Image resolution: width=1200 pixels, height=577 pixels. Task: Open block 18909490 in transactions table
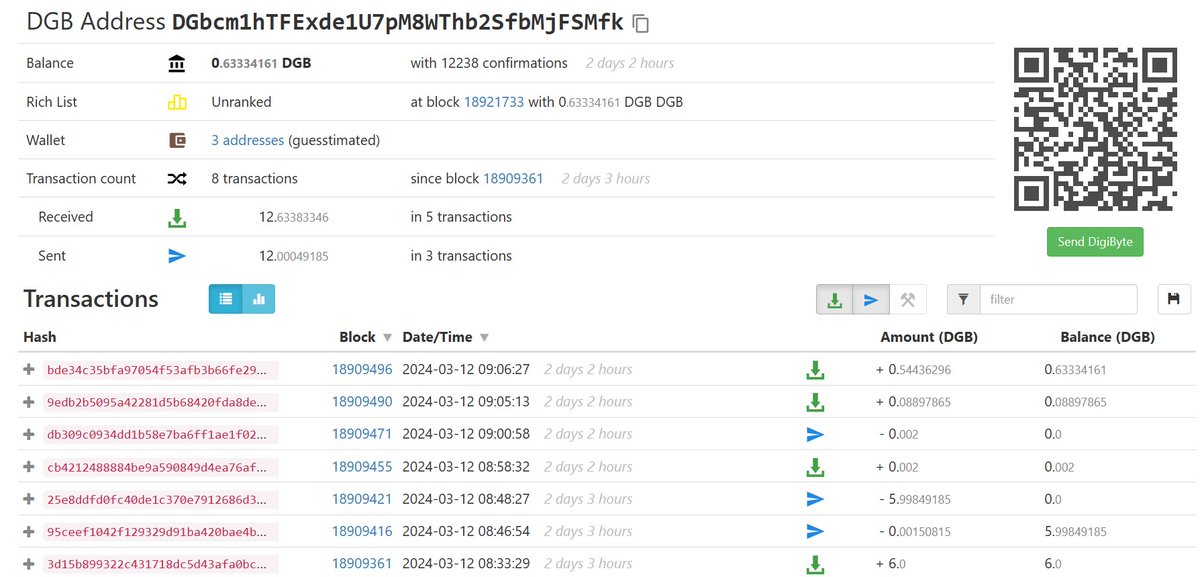[x=362, y=402]
